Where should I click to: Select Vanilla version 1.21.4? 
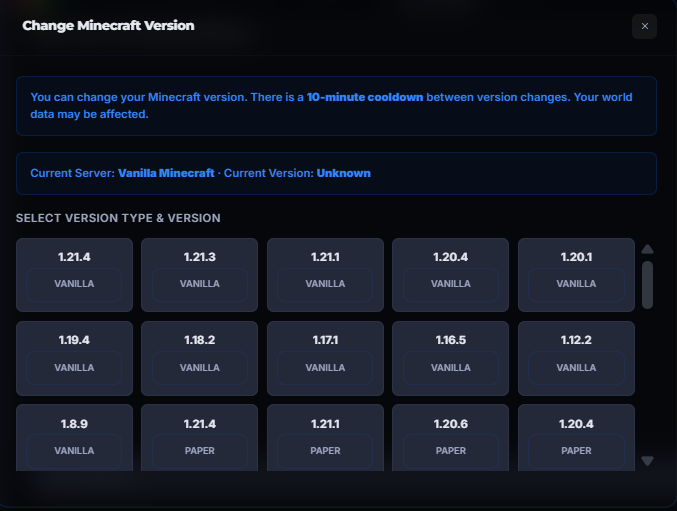(x=74, y=274)
